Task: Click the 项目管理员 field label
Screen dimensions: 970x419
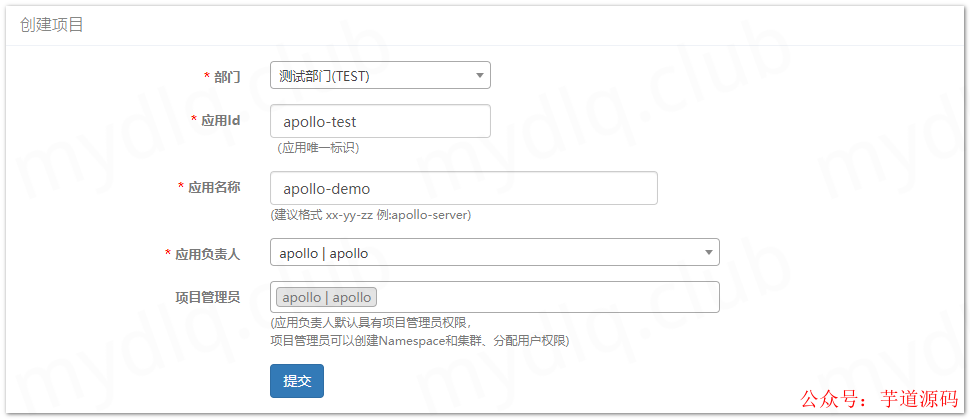Action: point(208,297)
